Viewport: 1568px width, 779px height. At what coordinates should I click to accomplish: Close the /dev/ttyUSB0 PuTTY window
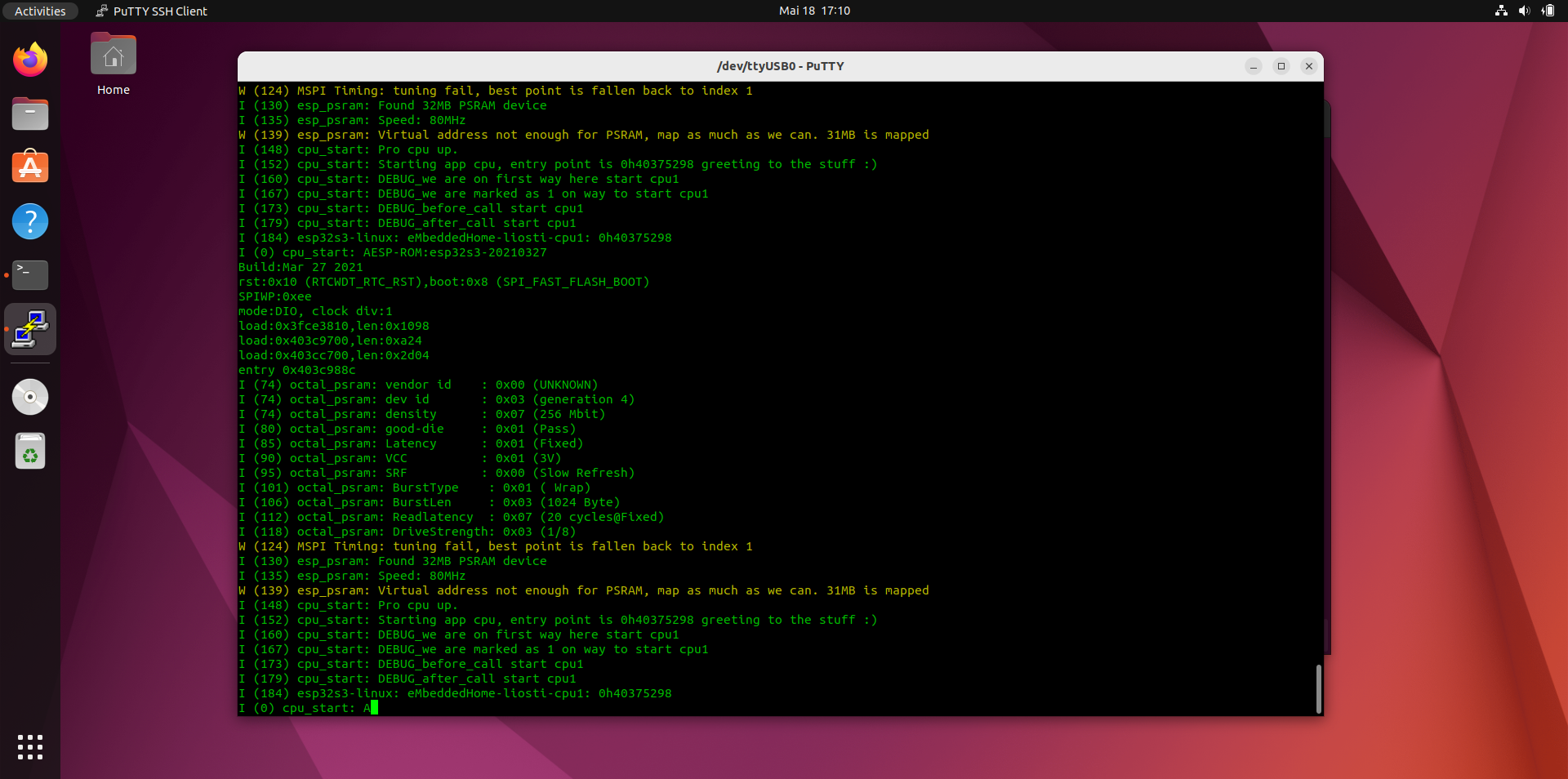[x=1309, y=66]
